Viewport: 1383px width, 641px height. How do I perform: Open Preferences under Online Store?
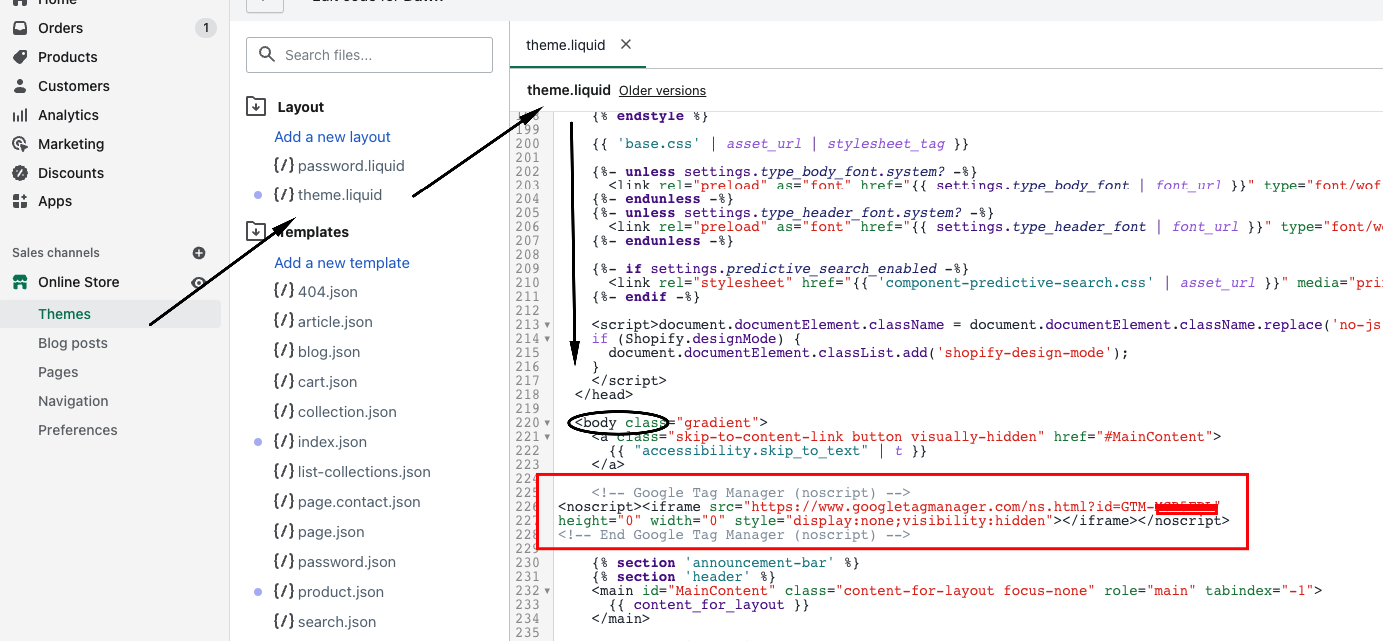[x=78, y=430]
